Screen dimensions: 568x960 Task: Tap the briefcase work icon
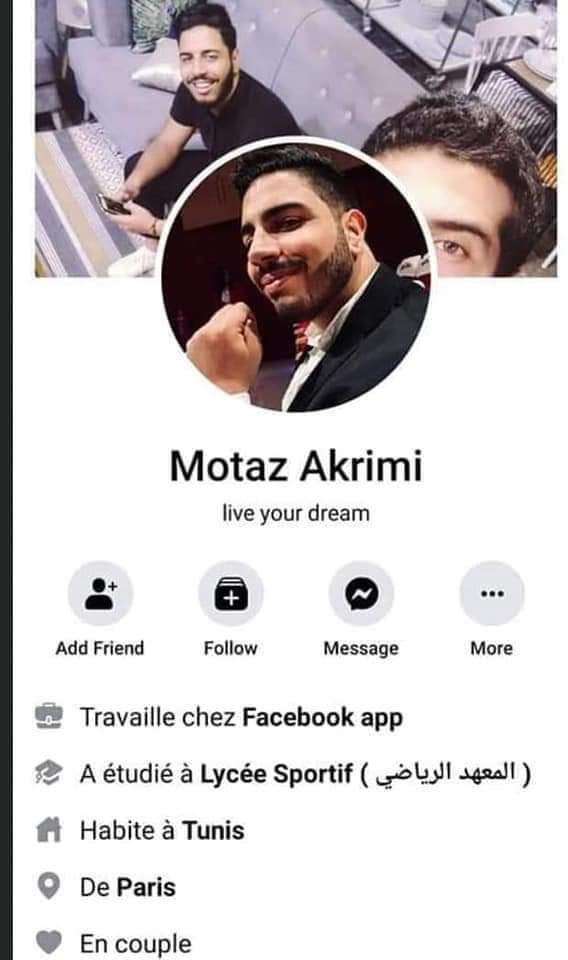pos(49,716)
